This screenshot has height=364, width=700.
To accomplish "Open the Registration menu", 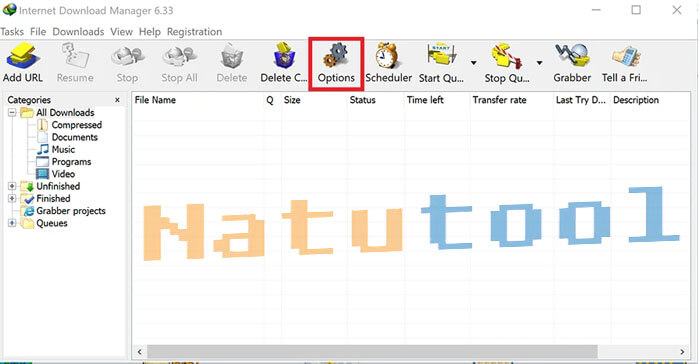I will coord(194,32).
